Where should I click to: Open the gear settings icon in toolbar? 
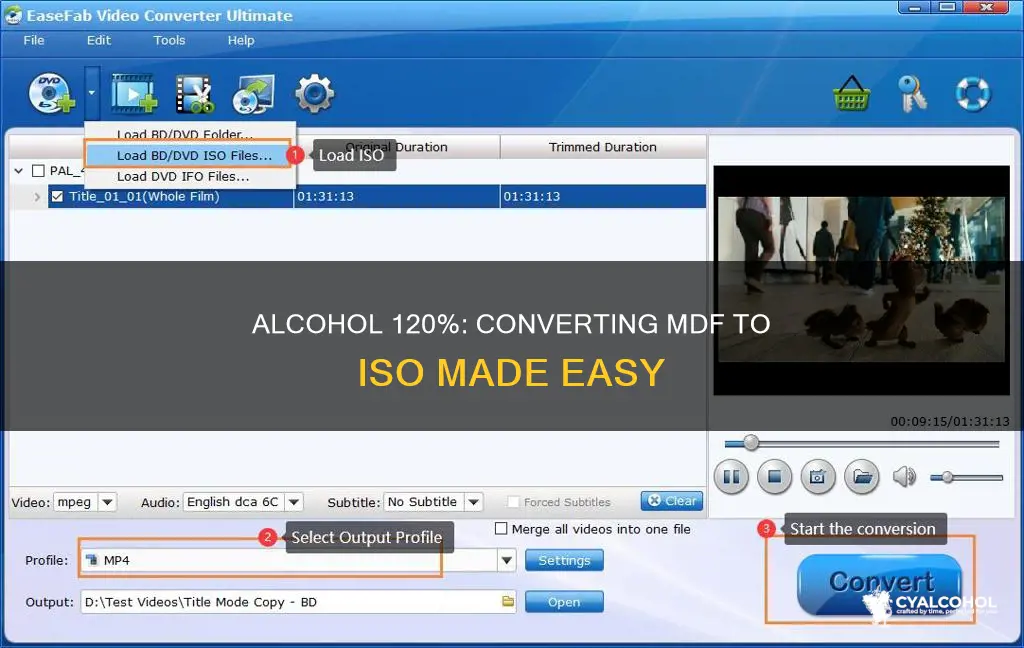tap(314, 94)
